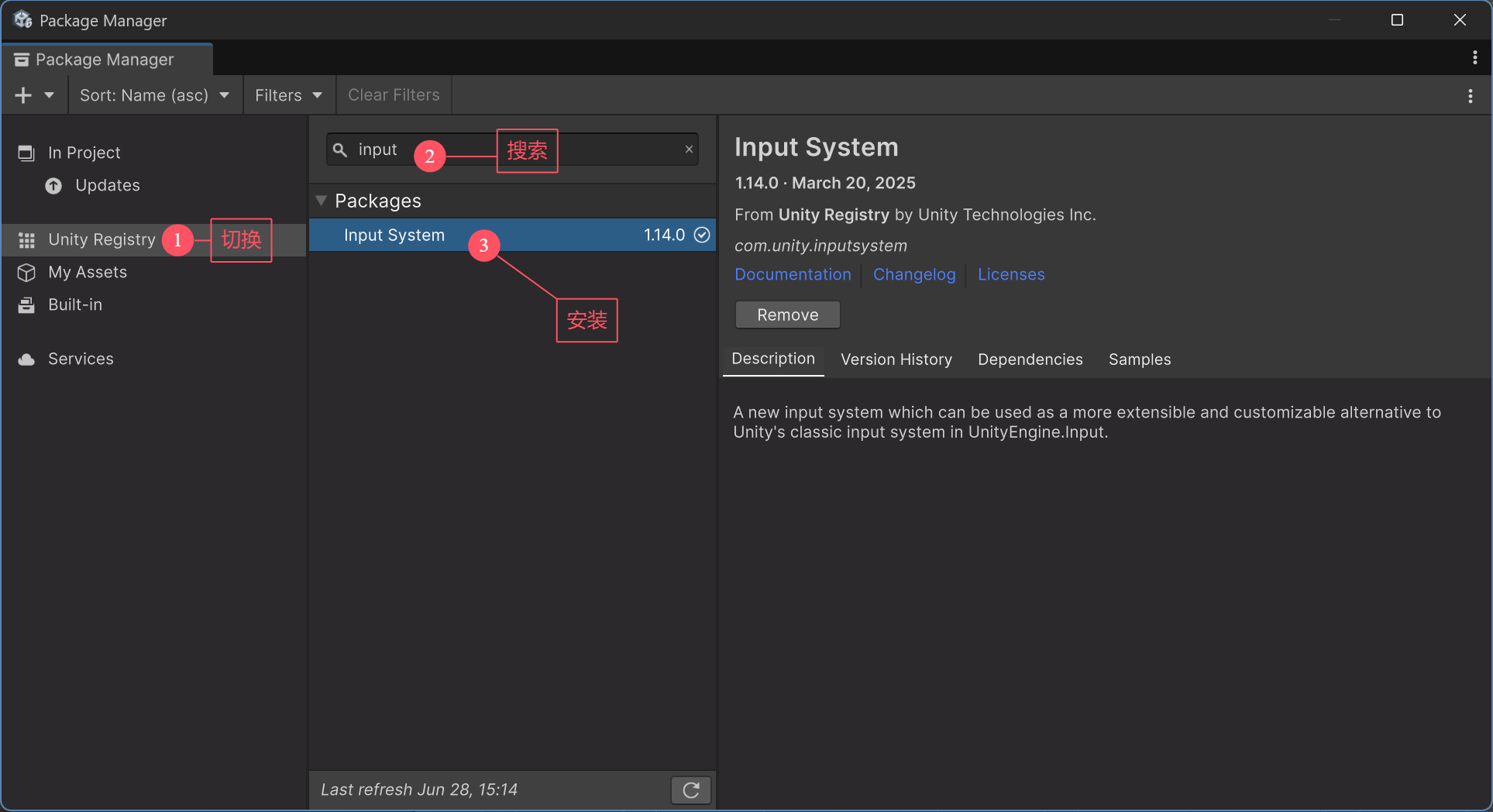The image size is (1493, 812).
Task: Click the installed checkmark icon next to 1.14.0
Action: 702,235
